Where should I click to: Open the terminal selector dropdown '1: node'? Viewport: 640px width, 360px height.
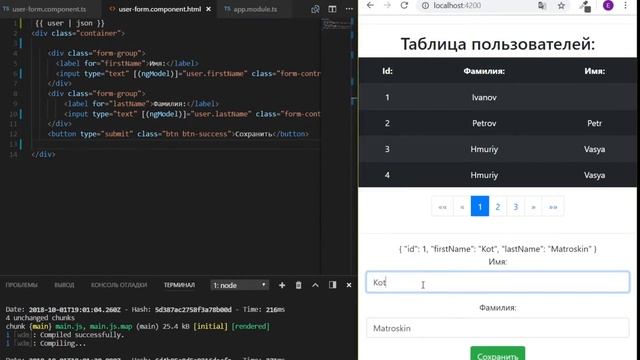tap(240, 285)
